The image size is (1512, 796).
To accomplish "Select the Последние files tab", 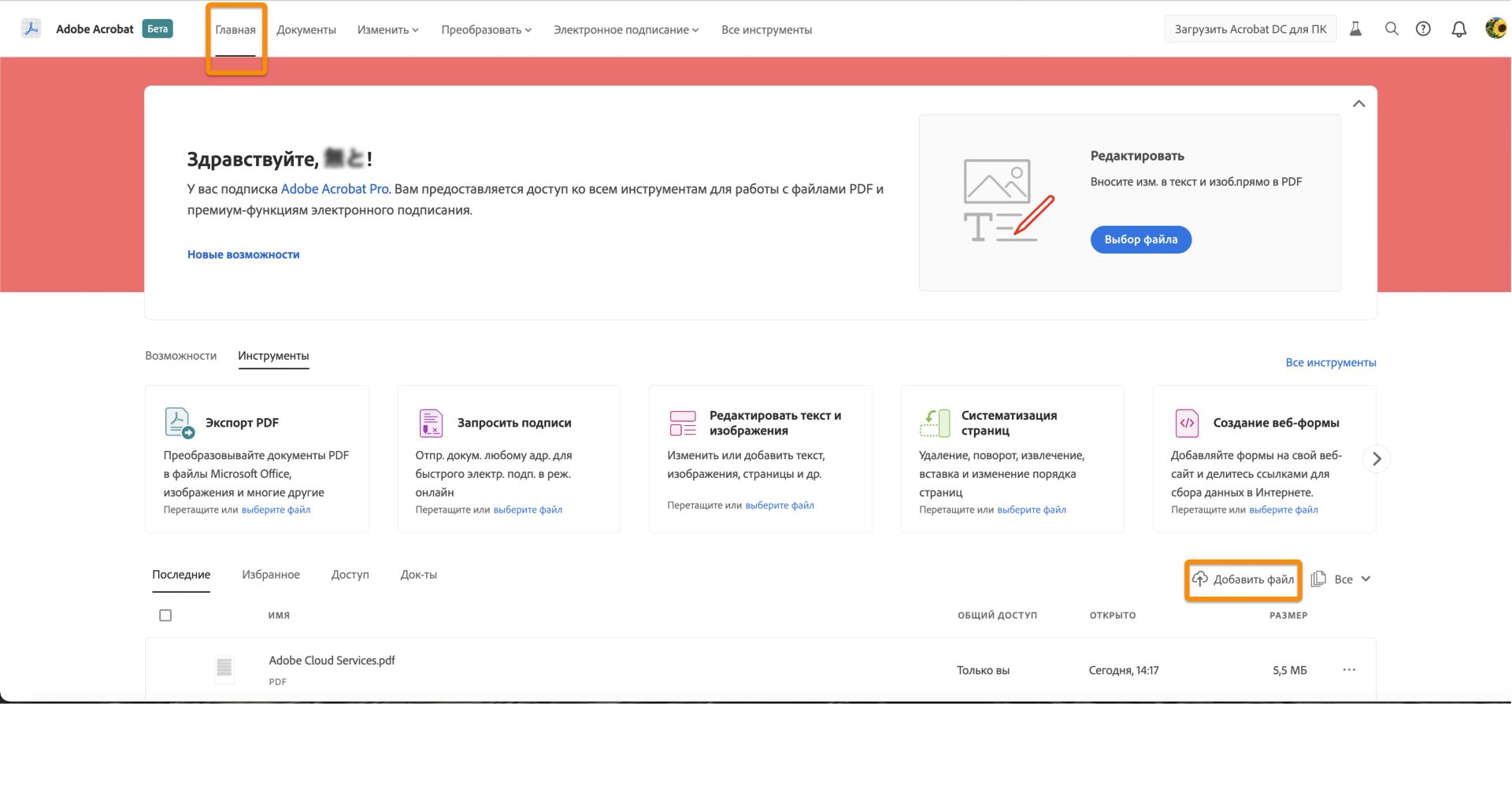I will (x=181, y=575).
